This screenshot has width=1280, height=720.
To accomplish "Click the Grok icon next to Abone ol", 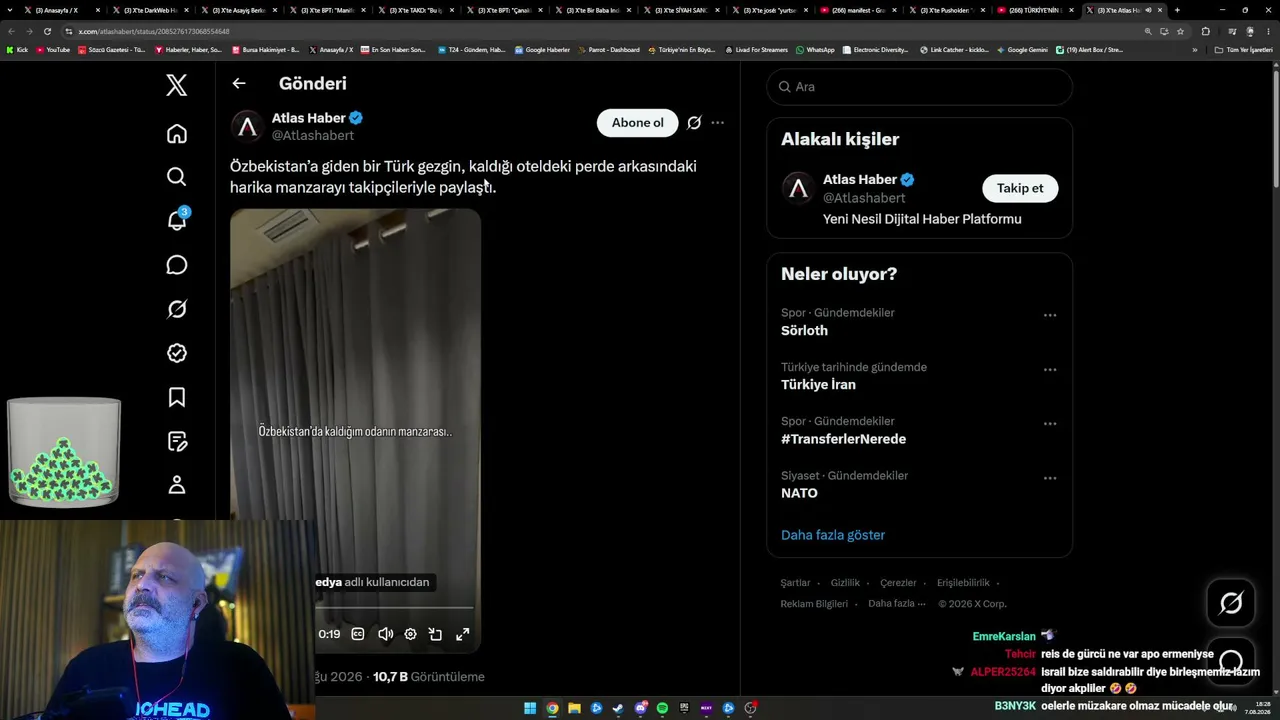I will [694, 123].
